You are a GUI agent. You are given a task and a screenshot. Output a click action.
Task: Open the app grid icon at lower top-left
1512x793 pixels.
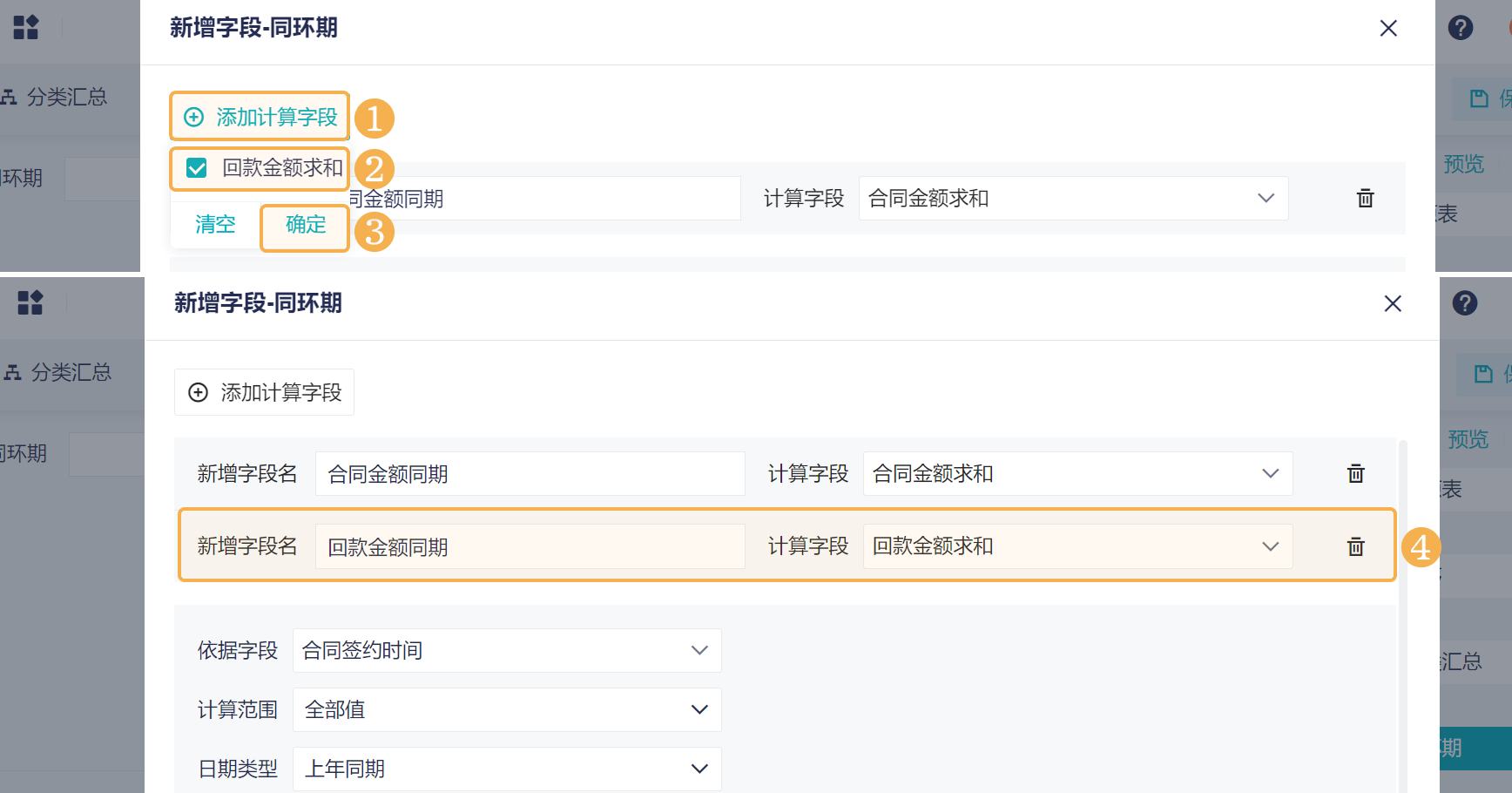pyautogui.click(x=30, y=303)
